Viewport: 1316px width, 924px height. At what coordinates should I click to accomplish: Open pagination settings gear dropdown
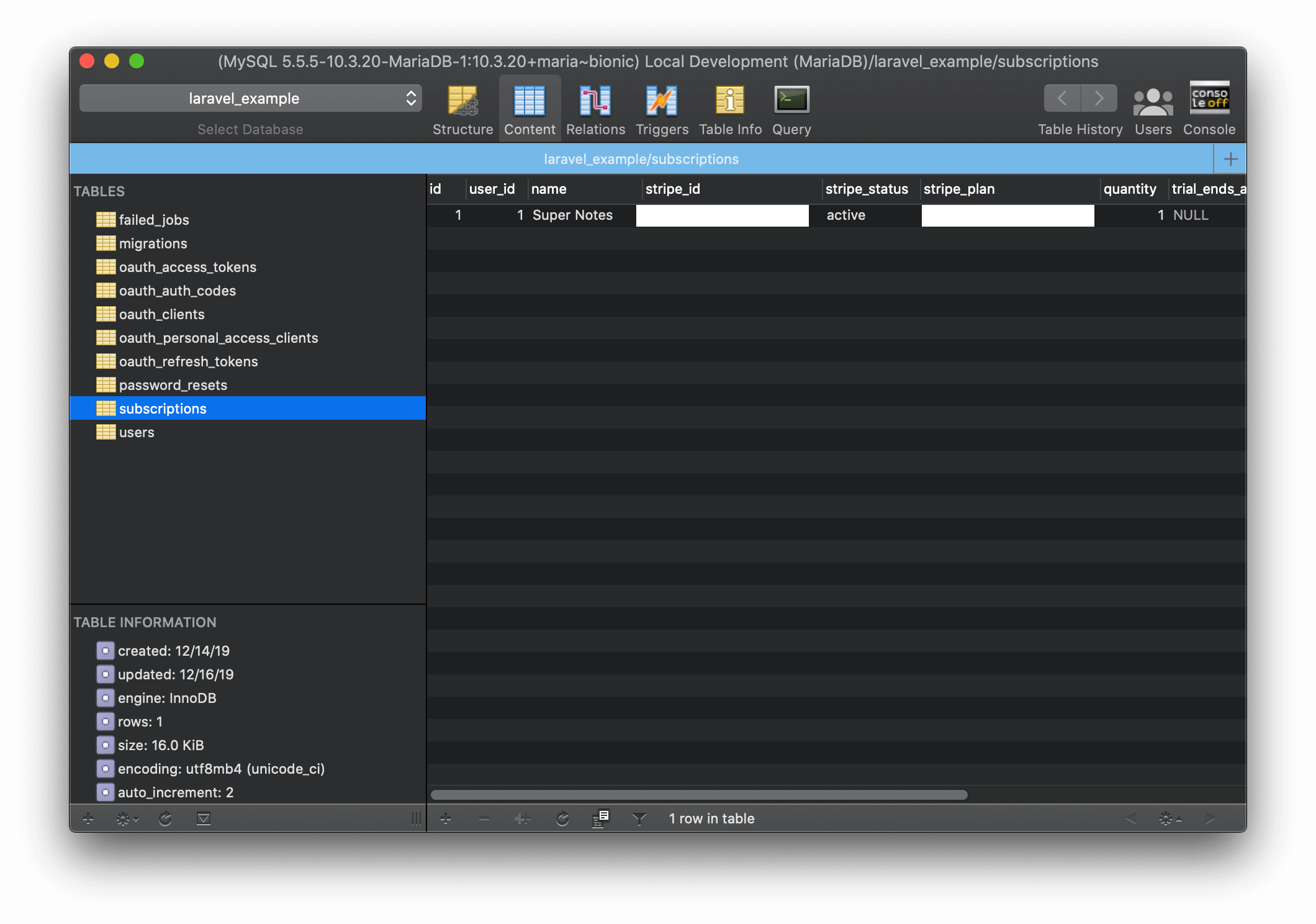click(1170, 819)
